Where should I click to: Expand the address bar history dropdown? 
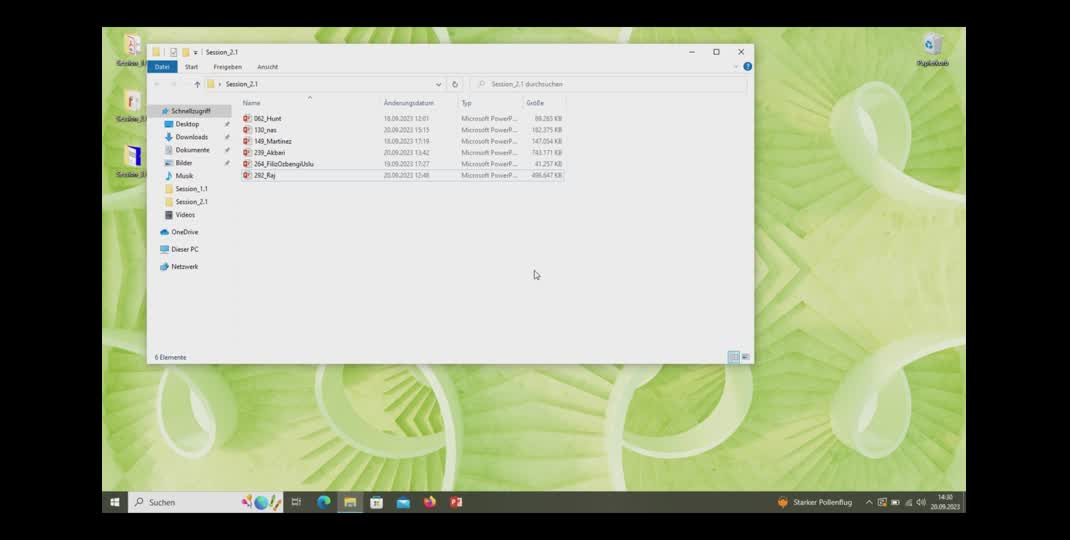[x=438, y=84]
